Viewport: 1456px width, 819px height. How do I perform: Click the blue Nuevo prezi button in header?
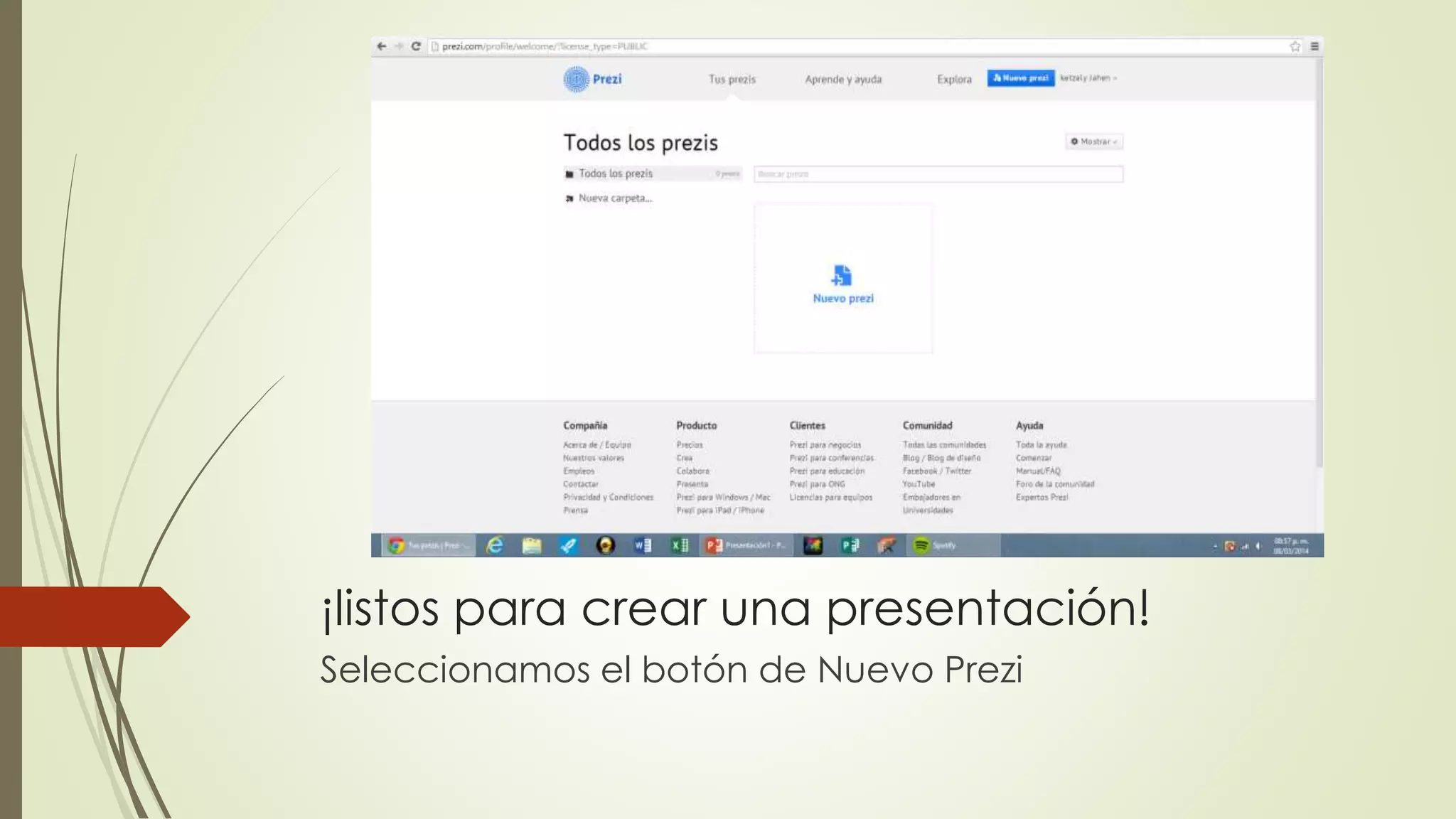[1020, 78]
